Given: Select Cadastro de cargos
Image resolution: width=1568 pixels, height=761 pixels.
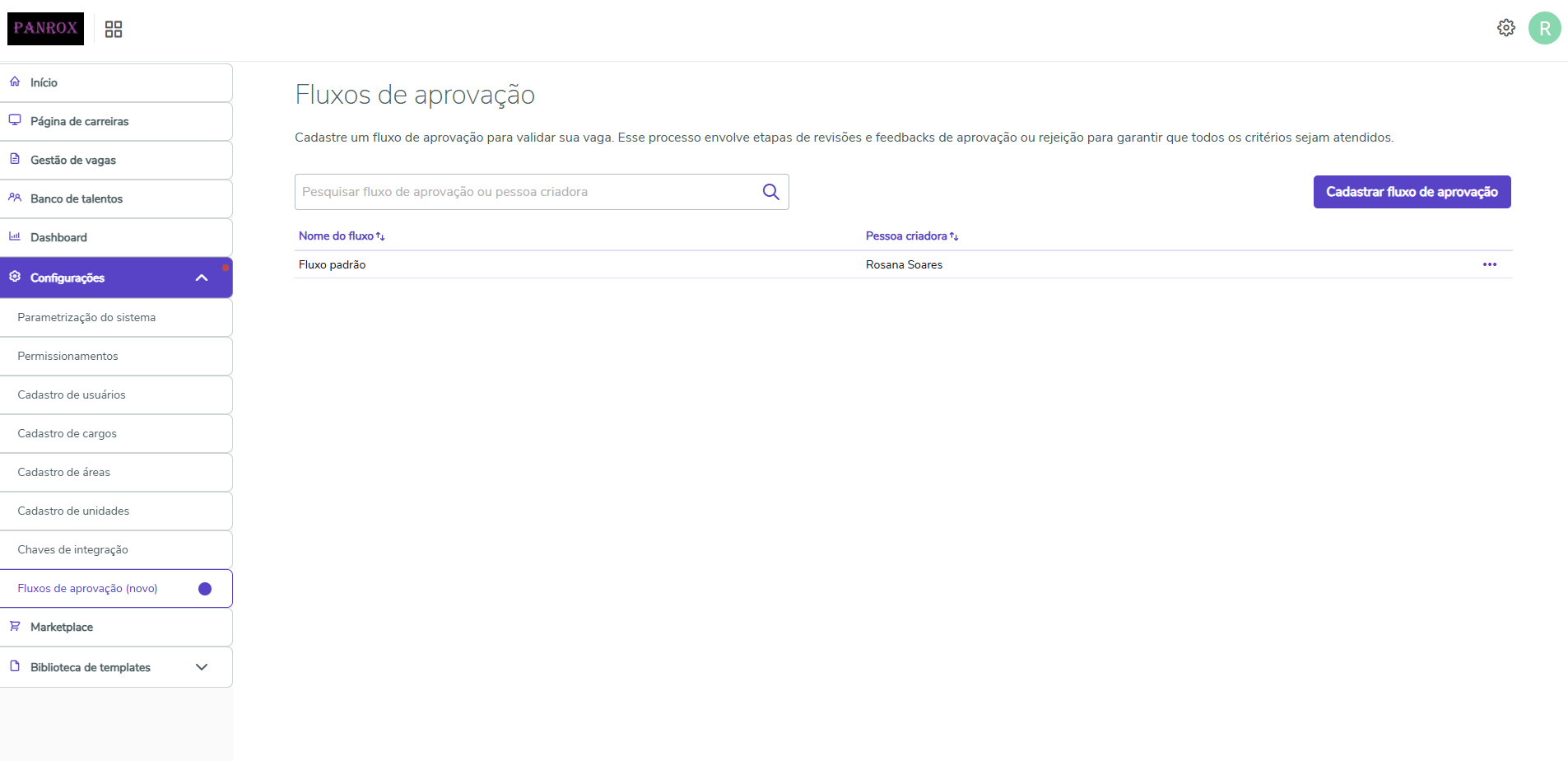Looking at the screenshot, I should (x=116, y=433).
